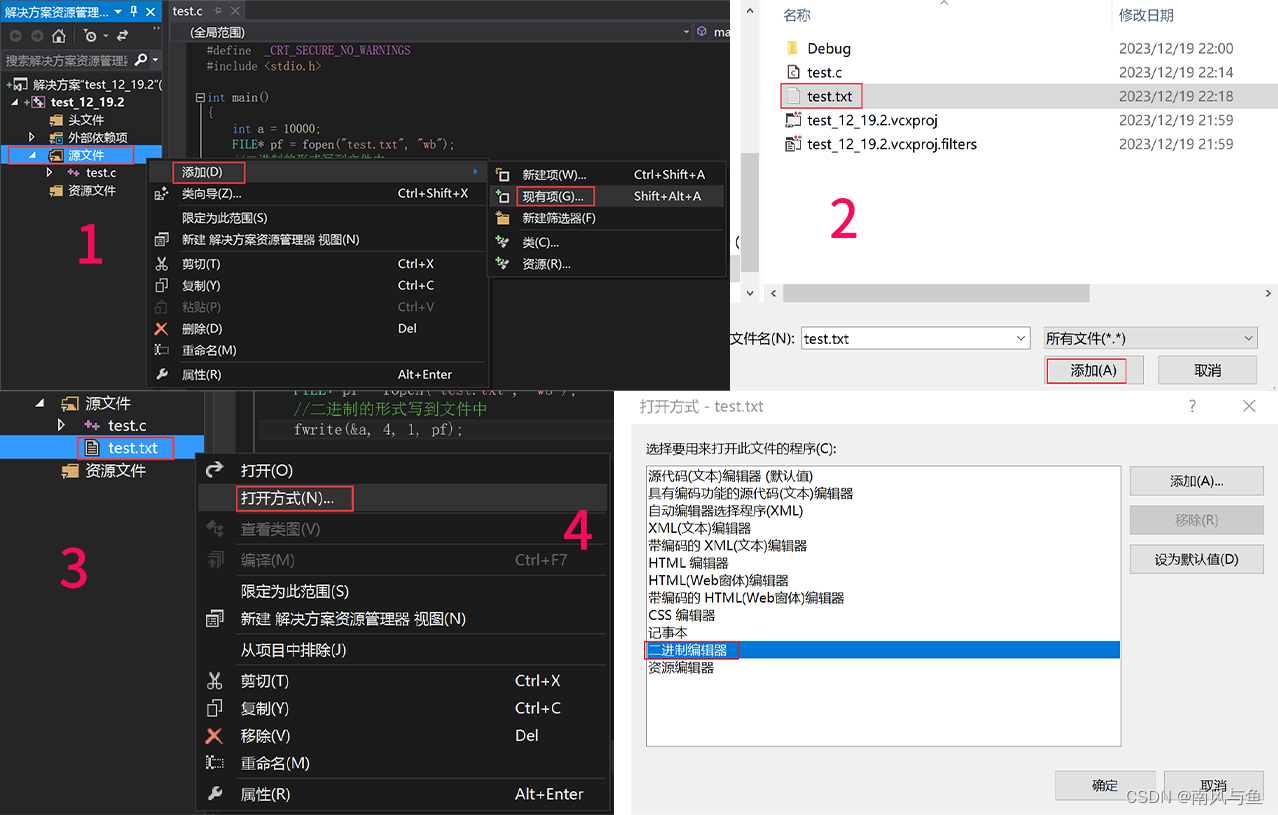
Task: Collapse the test_12_19.2 project node
Action: coord(15,102)
